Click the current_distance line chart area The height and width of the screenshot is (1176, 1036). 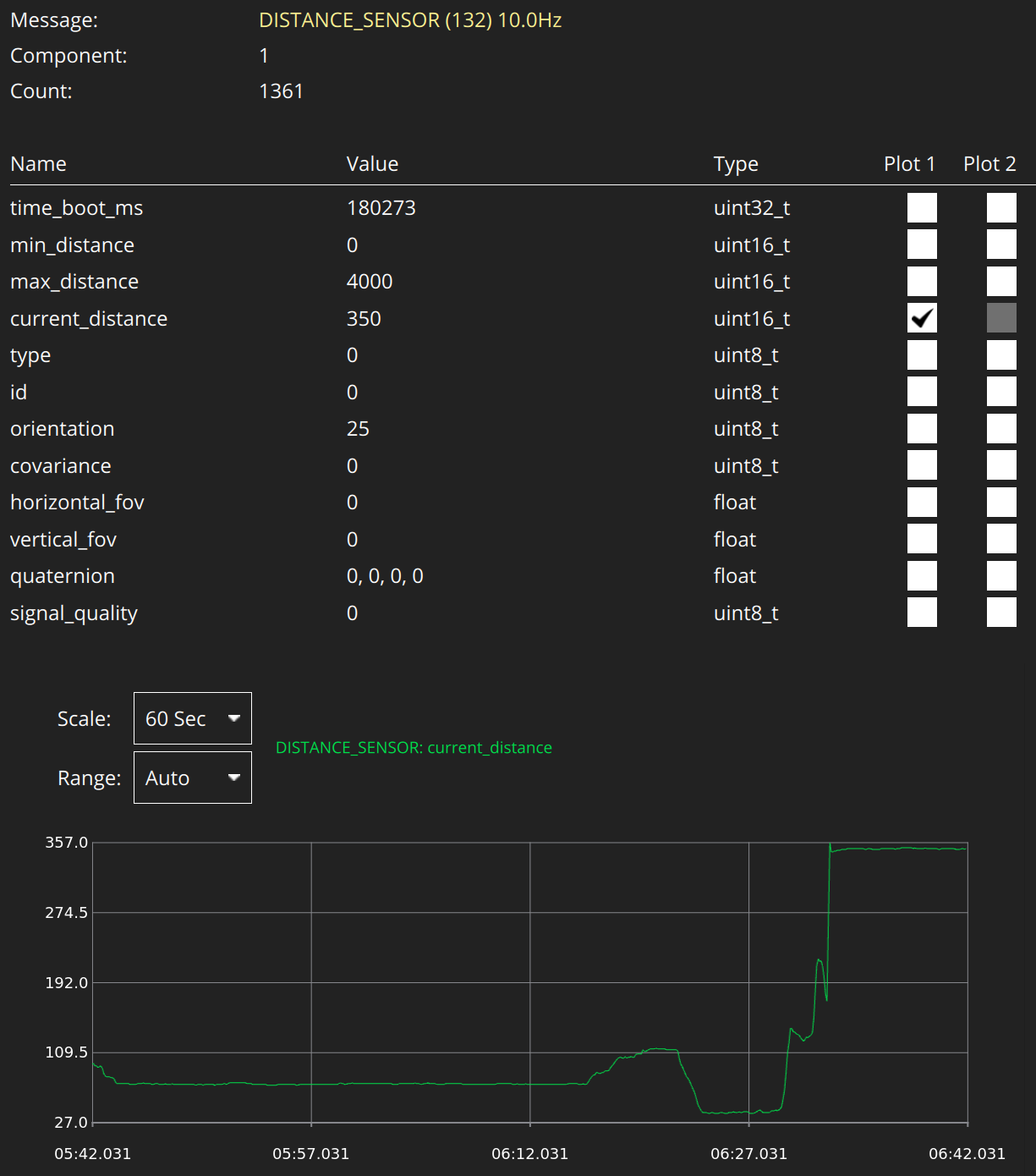(529, 982)
